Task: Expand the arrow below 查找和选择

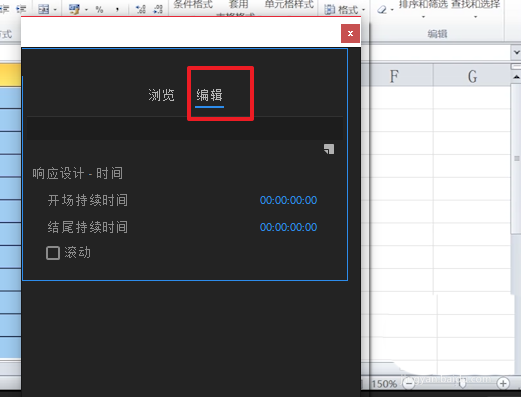Action: [476, 16]
